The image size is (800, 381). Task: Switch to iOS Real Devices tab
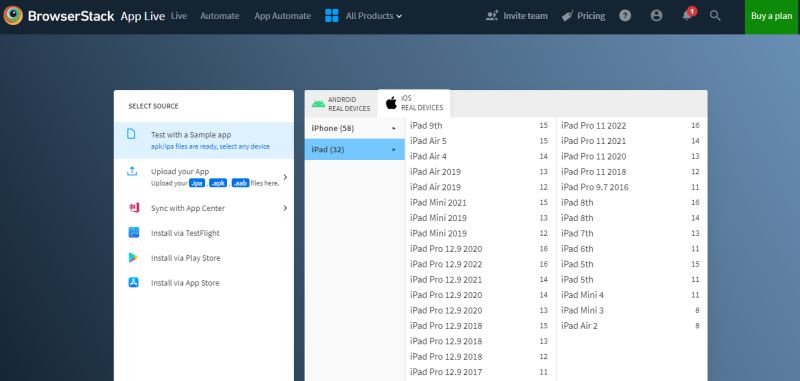pos(414,103)
